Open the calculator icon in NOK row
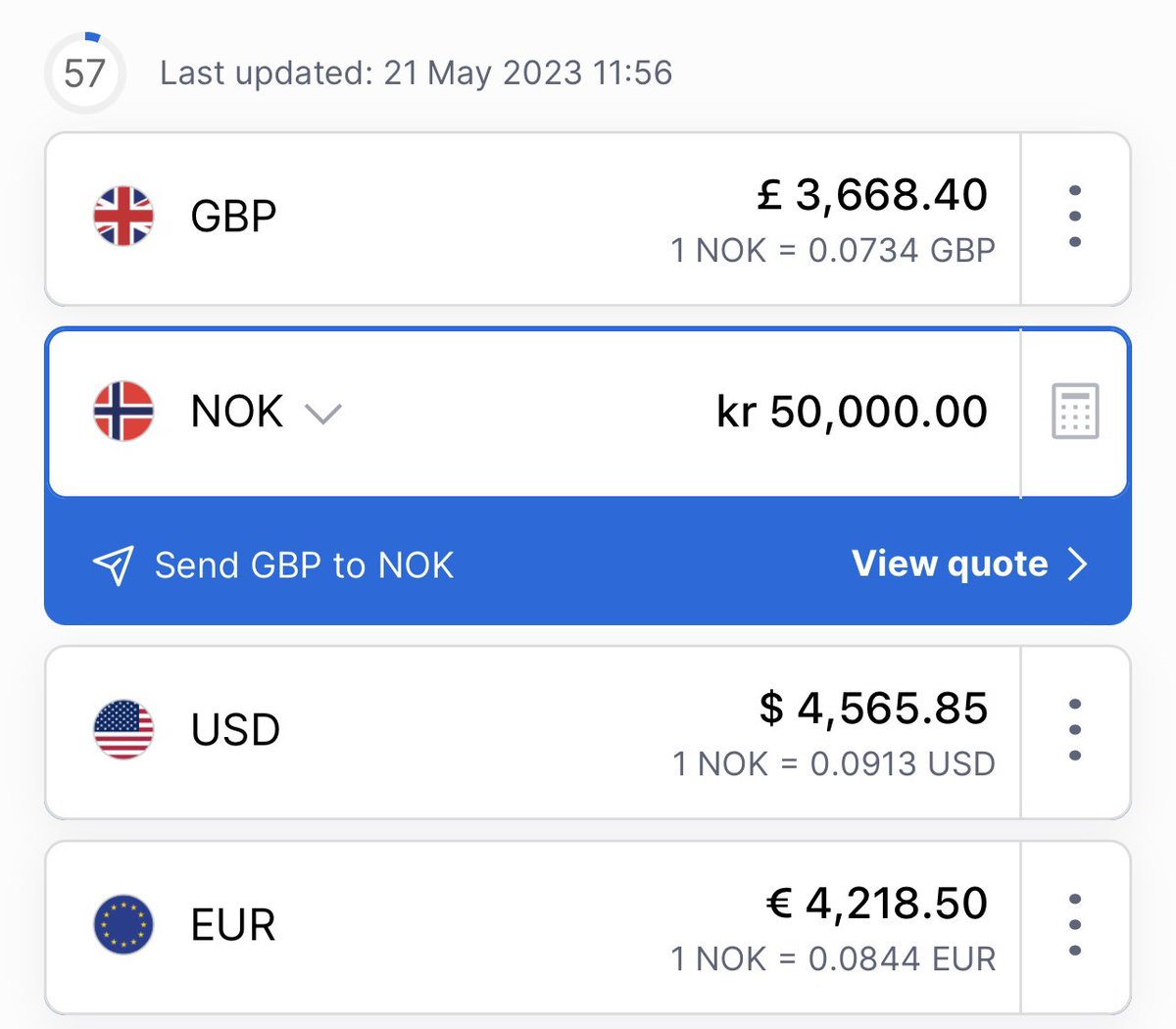Screen dimensions: 1176x1029 click(x=1075, y=411)
